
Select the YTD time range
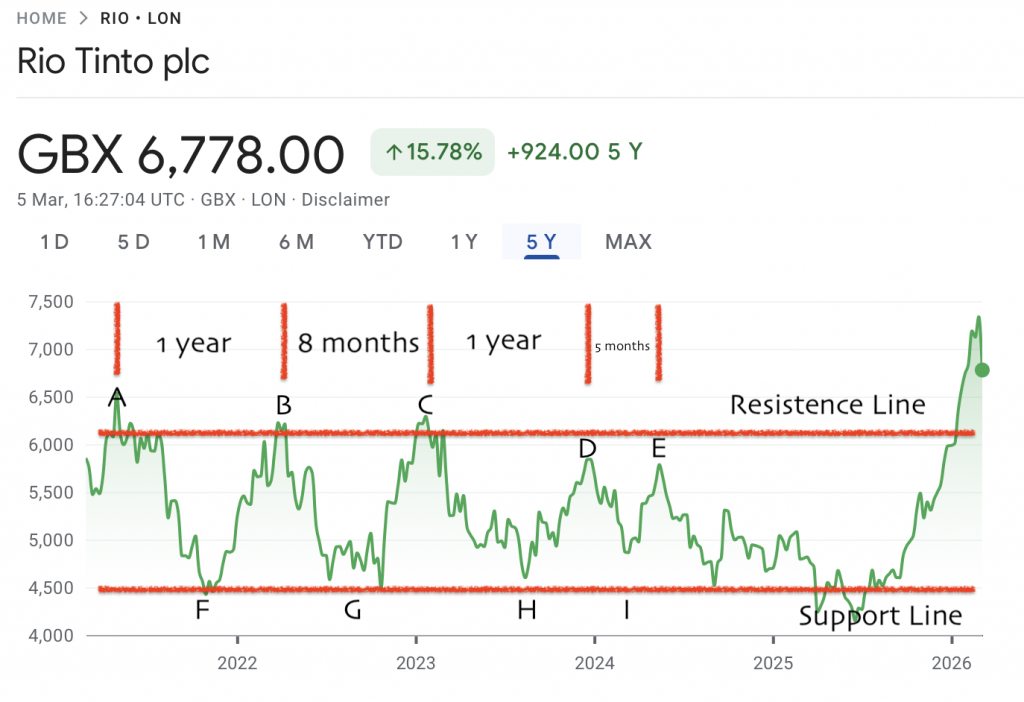[382, 242]
